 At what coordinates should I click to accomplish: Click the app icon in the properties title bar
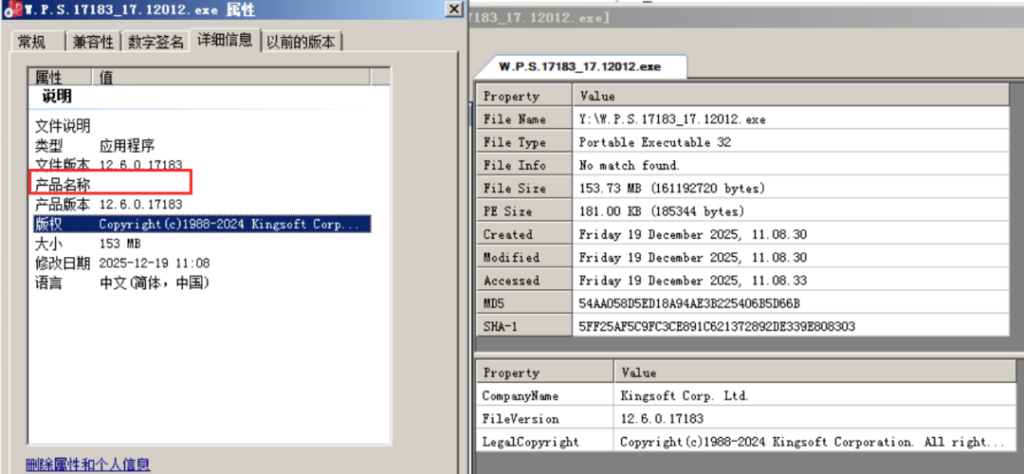point(10,10)
